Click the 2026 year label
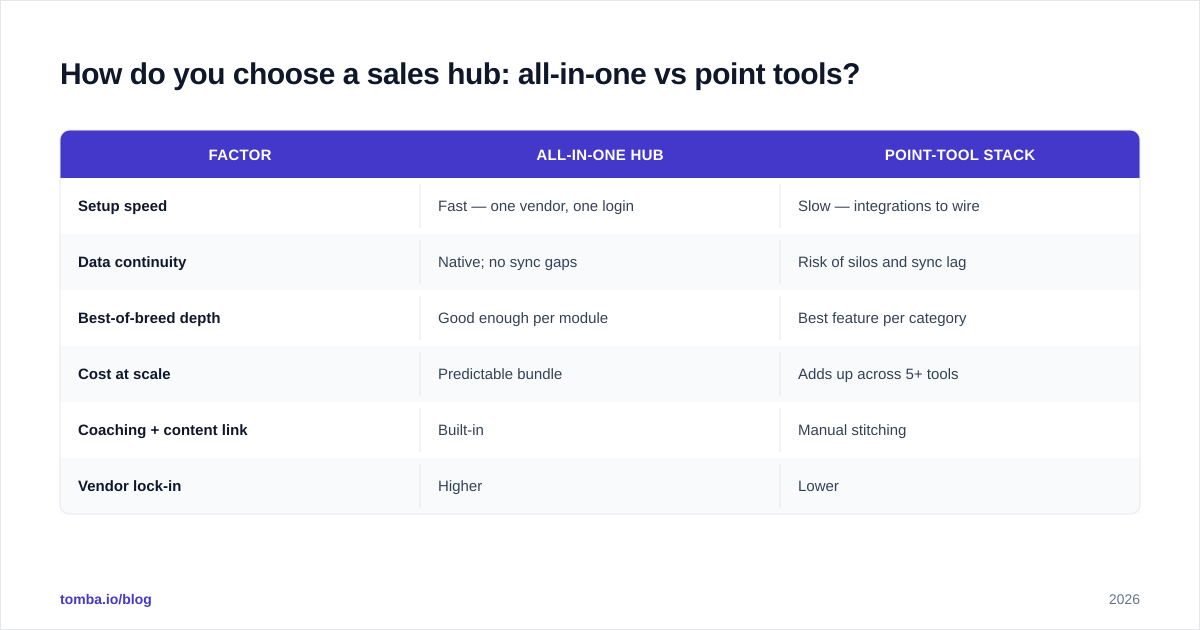This screenshot has width=1200, height=630. pos(1124,599)
